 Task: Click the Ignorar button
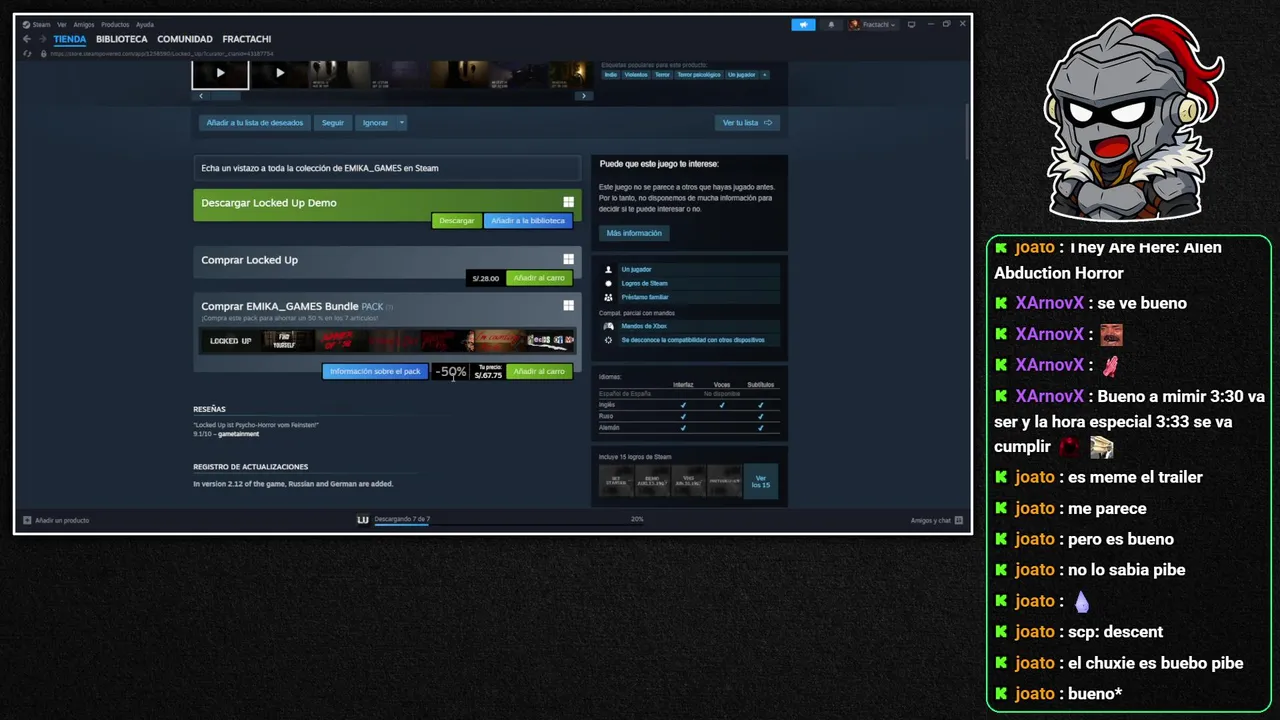pyautogui.click(x=375, y=123)
